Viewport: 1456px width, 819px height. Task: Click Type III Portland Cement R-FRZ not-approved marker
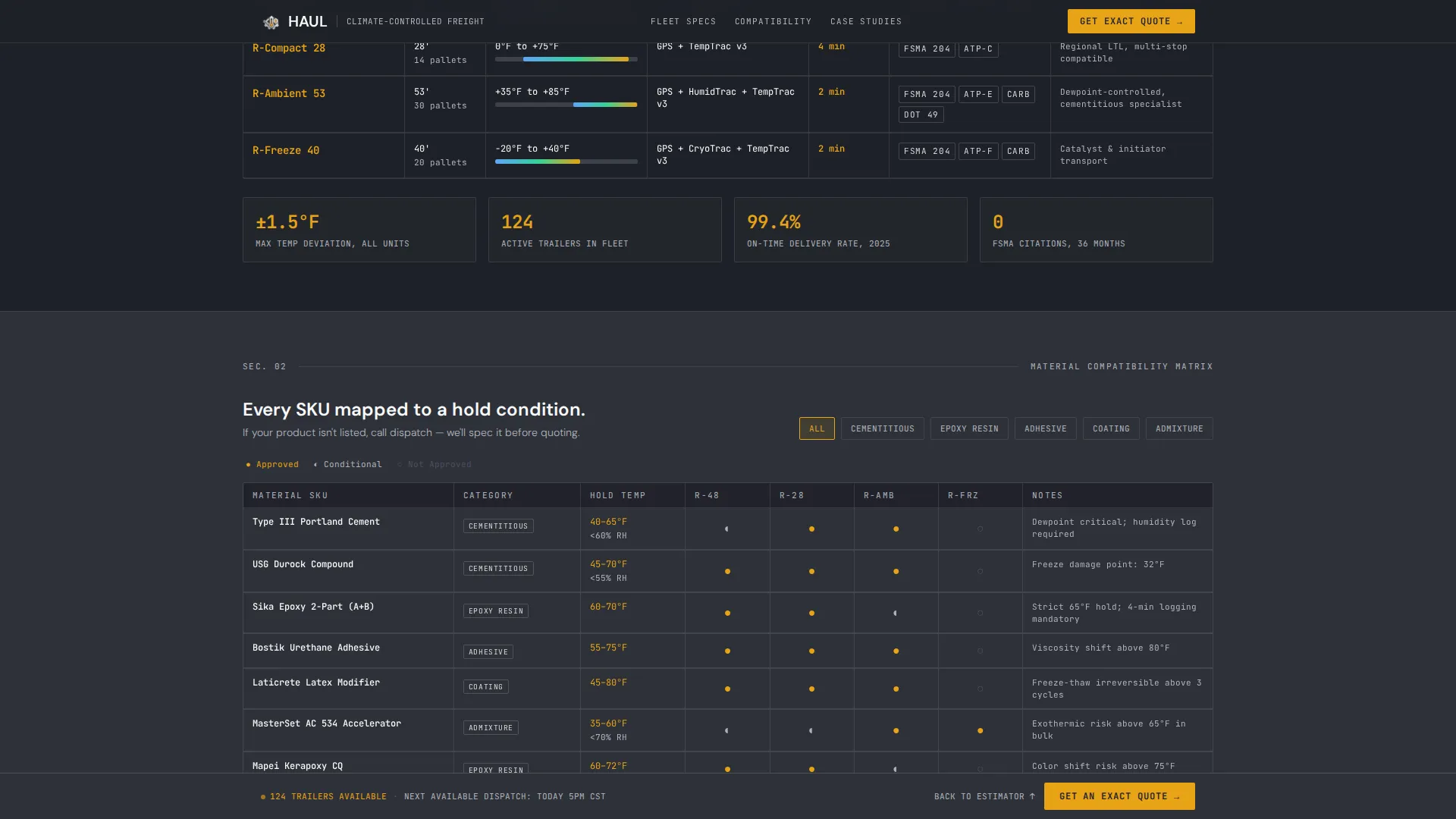(980, 529)
